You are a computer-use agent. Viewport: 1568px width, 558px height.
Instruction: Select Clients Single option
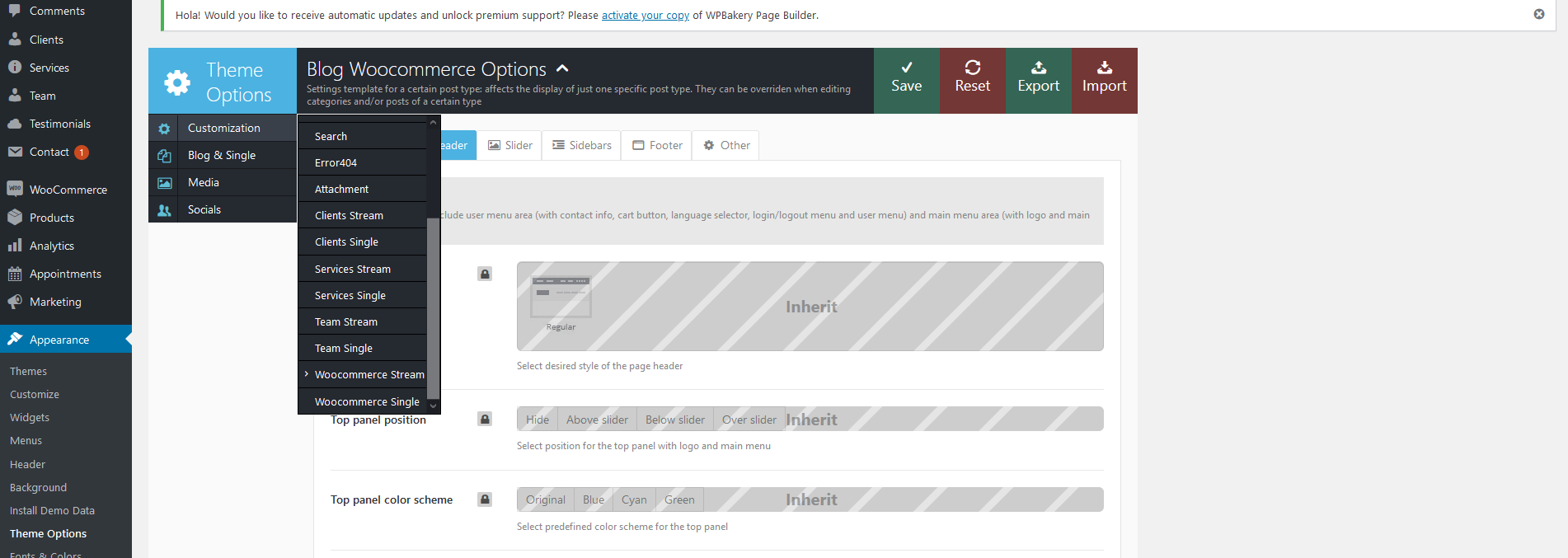(363, 241)
